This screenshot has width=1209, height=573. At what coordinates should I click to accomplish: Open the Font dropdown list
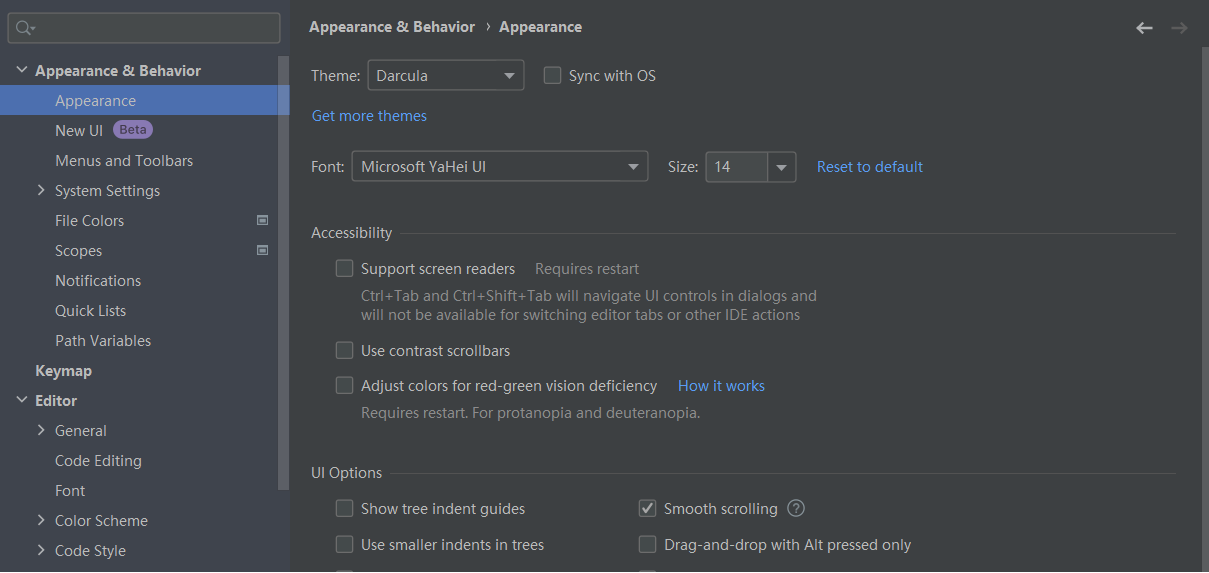tap(500, 167)
